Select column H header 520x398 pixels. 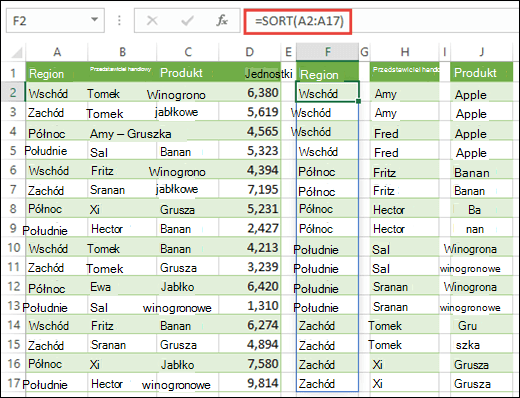(405, 52)
